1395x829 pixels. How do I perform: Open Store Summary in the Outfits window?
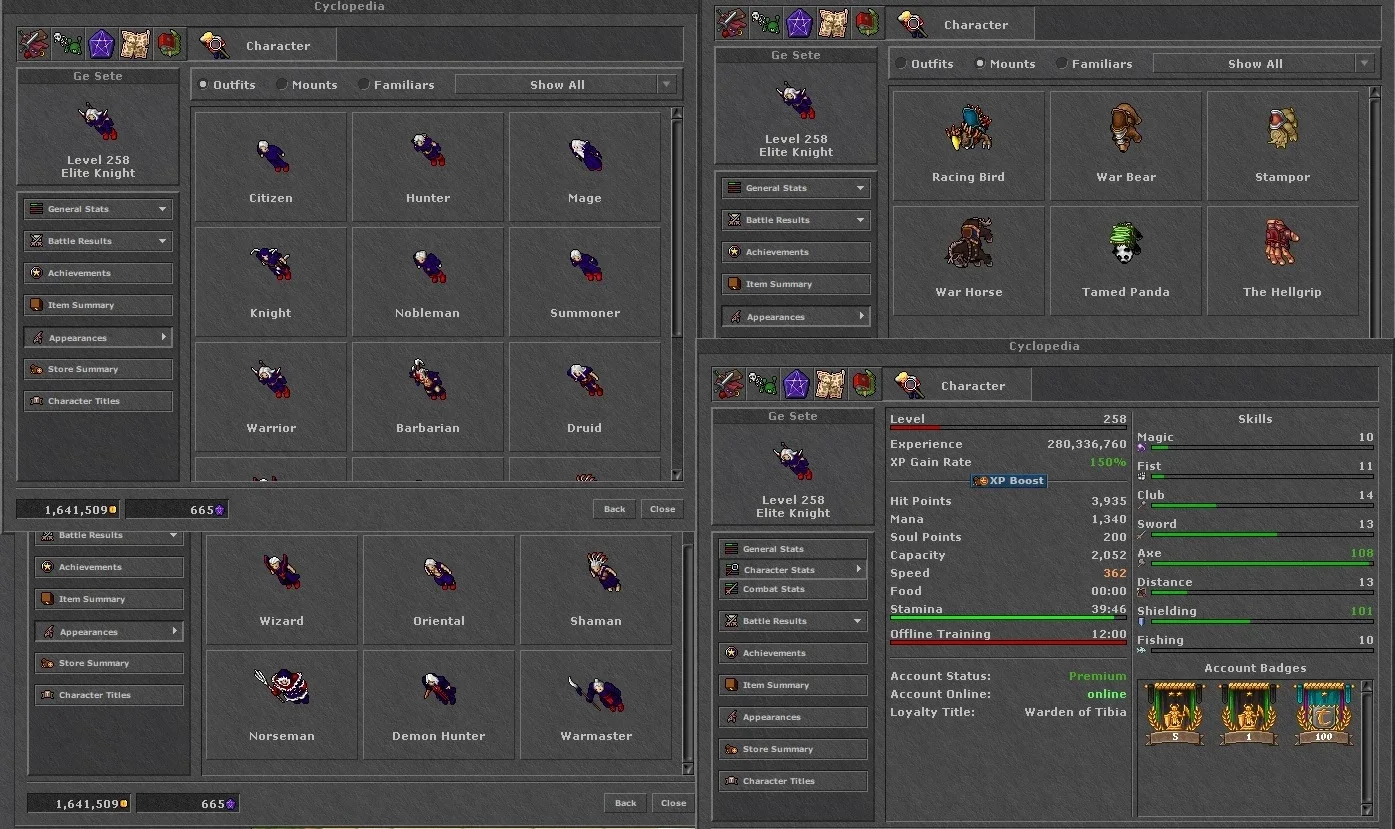98,369
